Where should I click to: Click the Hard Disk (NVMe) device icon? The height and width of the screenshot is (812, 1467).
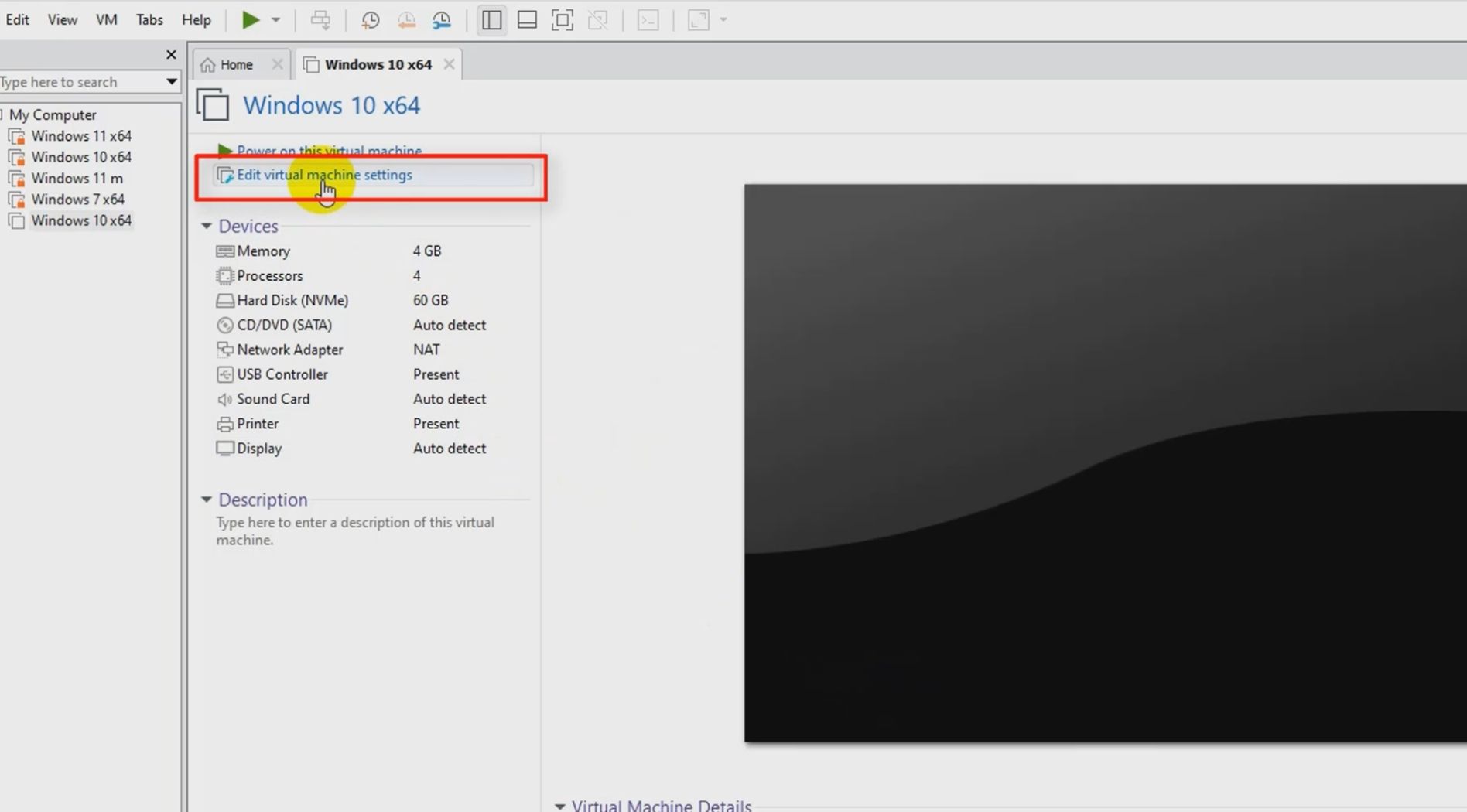point(224,301)
